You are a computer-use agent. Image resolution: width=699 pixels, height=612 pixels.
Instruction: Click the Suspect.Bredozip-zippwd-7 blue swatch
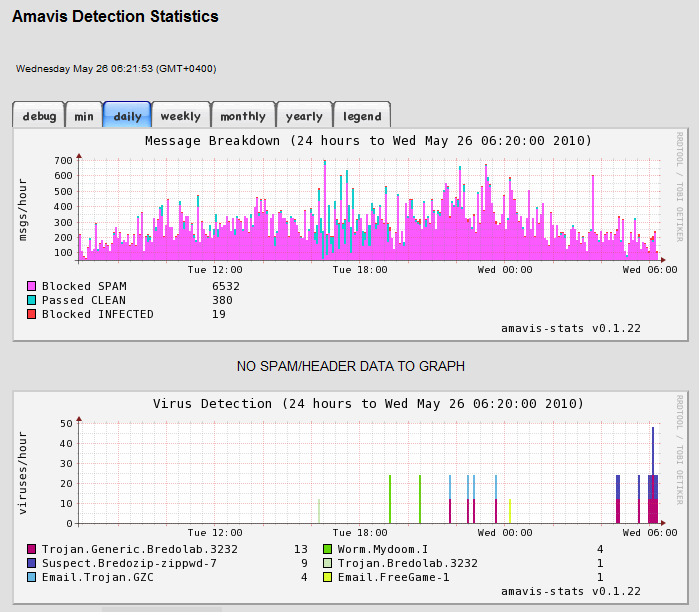coord(31,563)
